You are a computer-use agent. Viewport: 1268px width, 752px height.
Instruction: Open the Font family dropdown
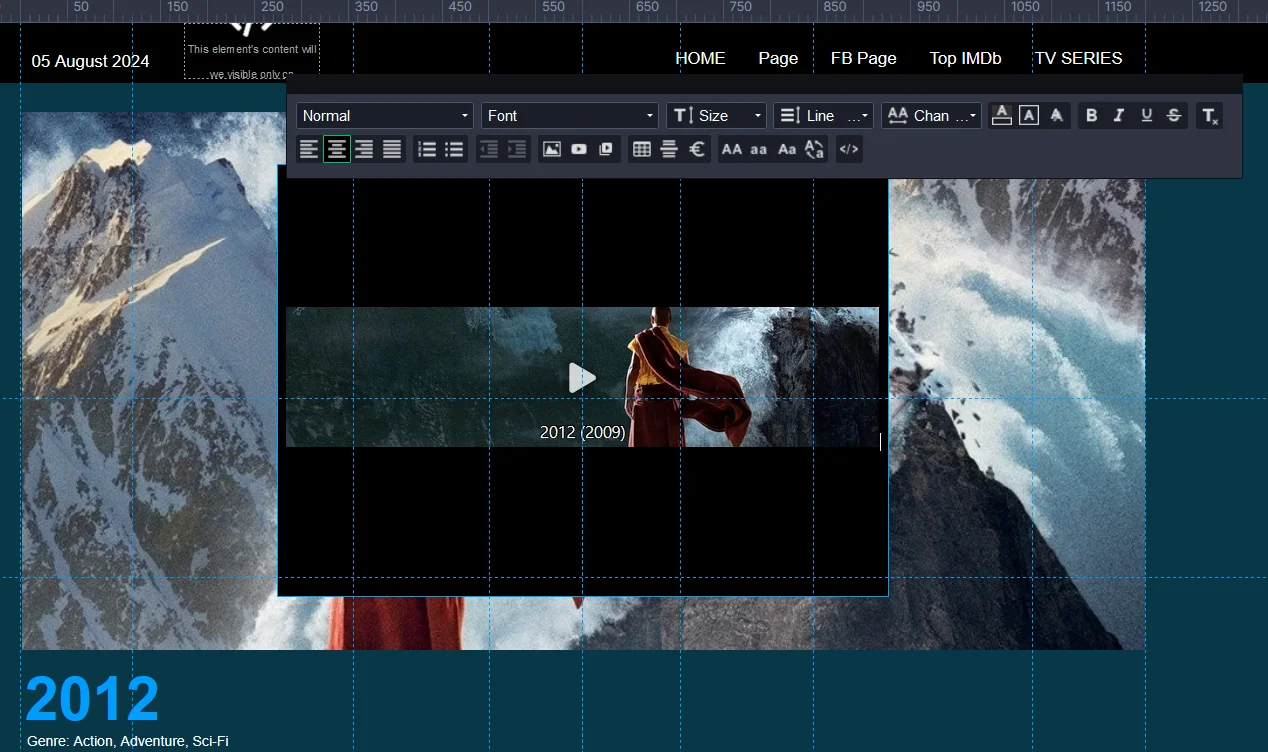point(570,116)
